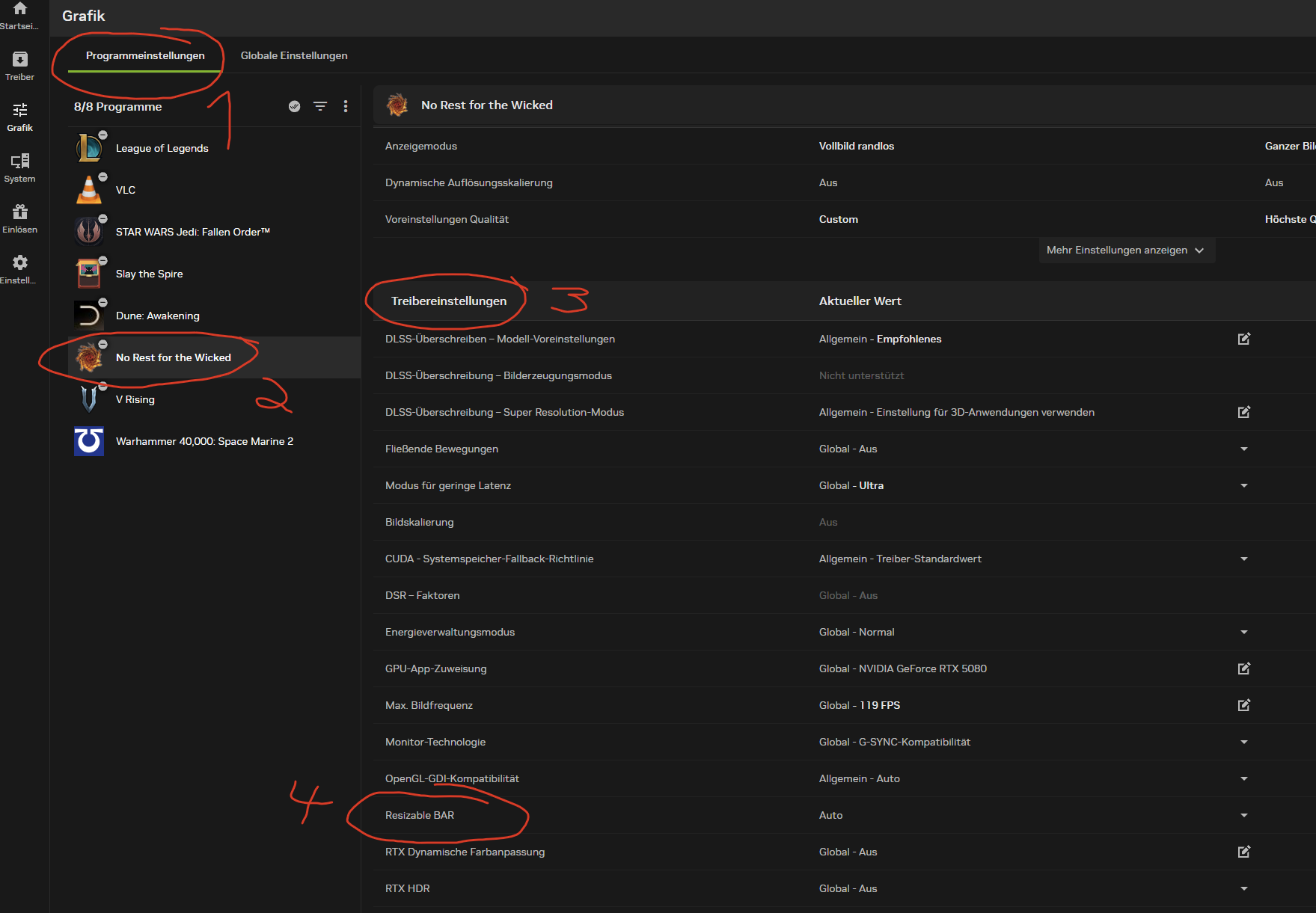
Task: Click the Bildskalierung label
Action: [x=419, y=522]
